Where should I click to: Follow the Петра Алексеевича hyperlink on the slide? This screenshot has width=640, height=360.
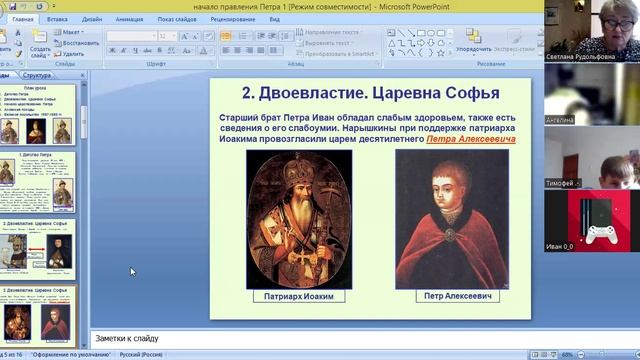pyautogui.click(x=471, y=139)
